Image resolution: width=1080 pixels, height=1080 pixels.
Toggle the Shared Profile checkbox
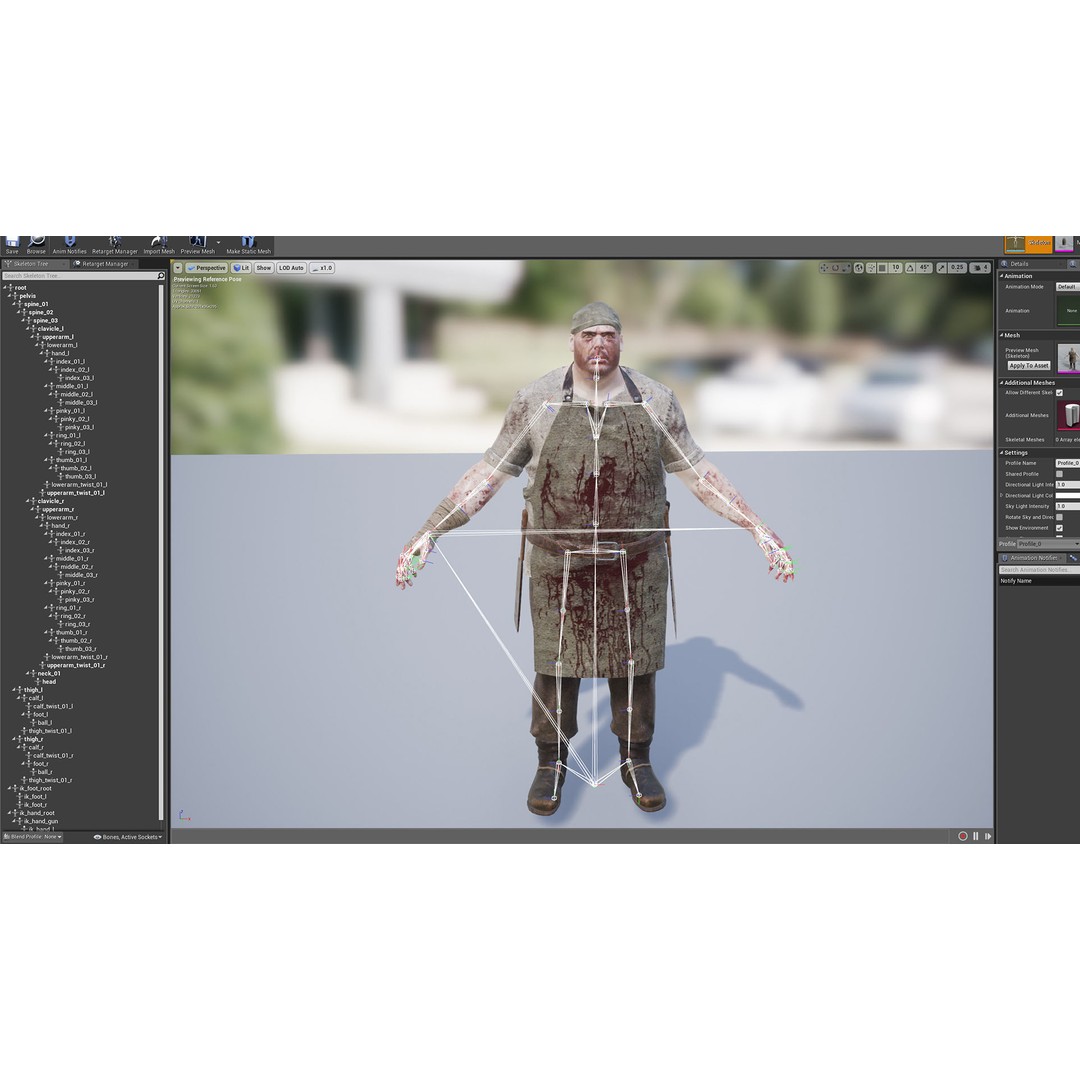1059,474
